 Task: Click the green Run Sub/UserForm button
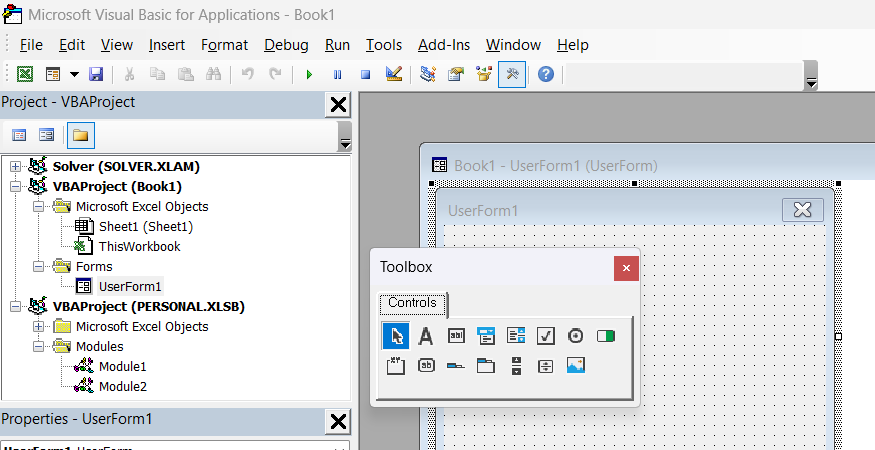point(310,74)
